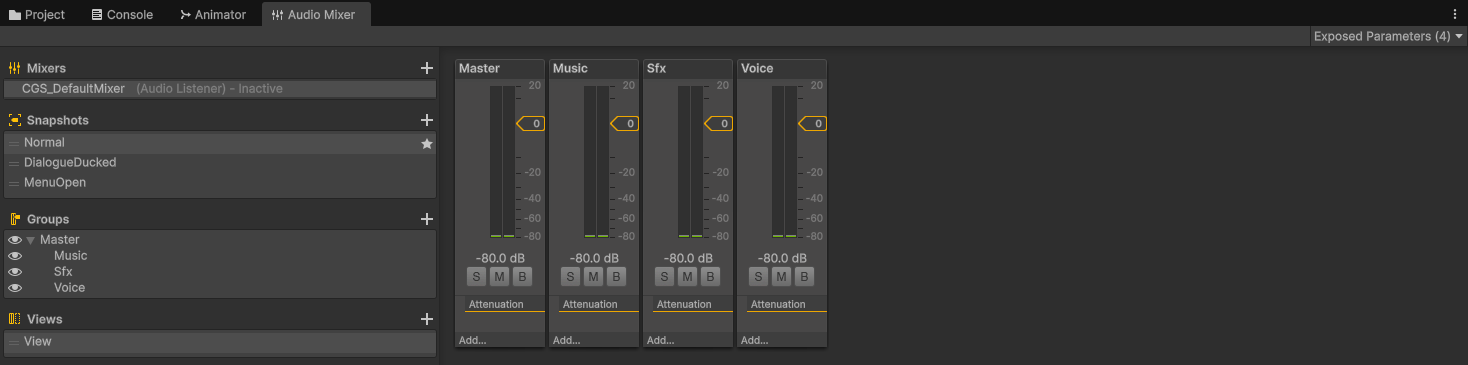Select the CGS_DefaultMixer mixer
This screenshot has height=365, width=1468.
220,89
